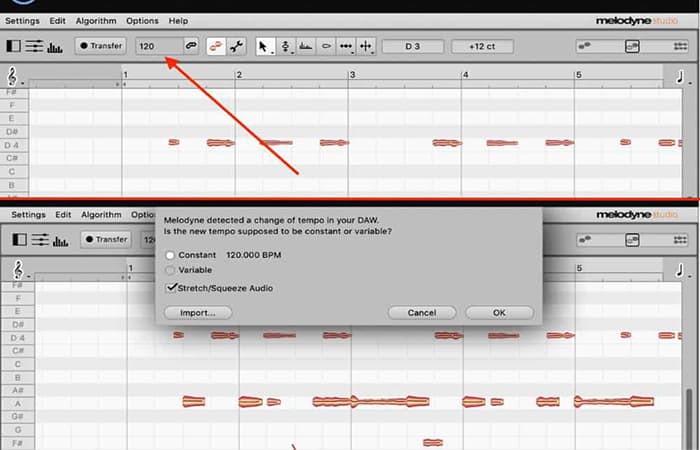Open the Settings menu in lower window
The image size is (700, 450).
click(29, 215)
